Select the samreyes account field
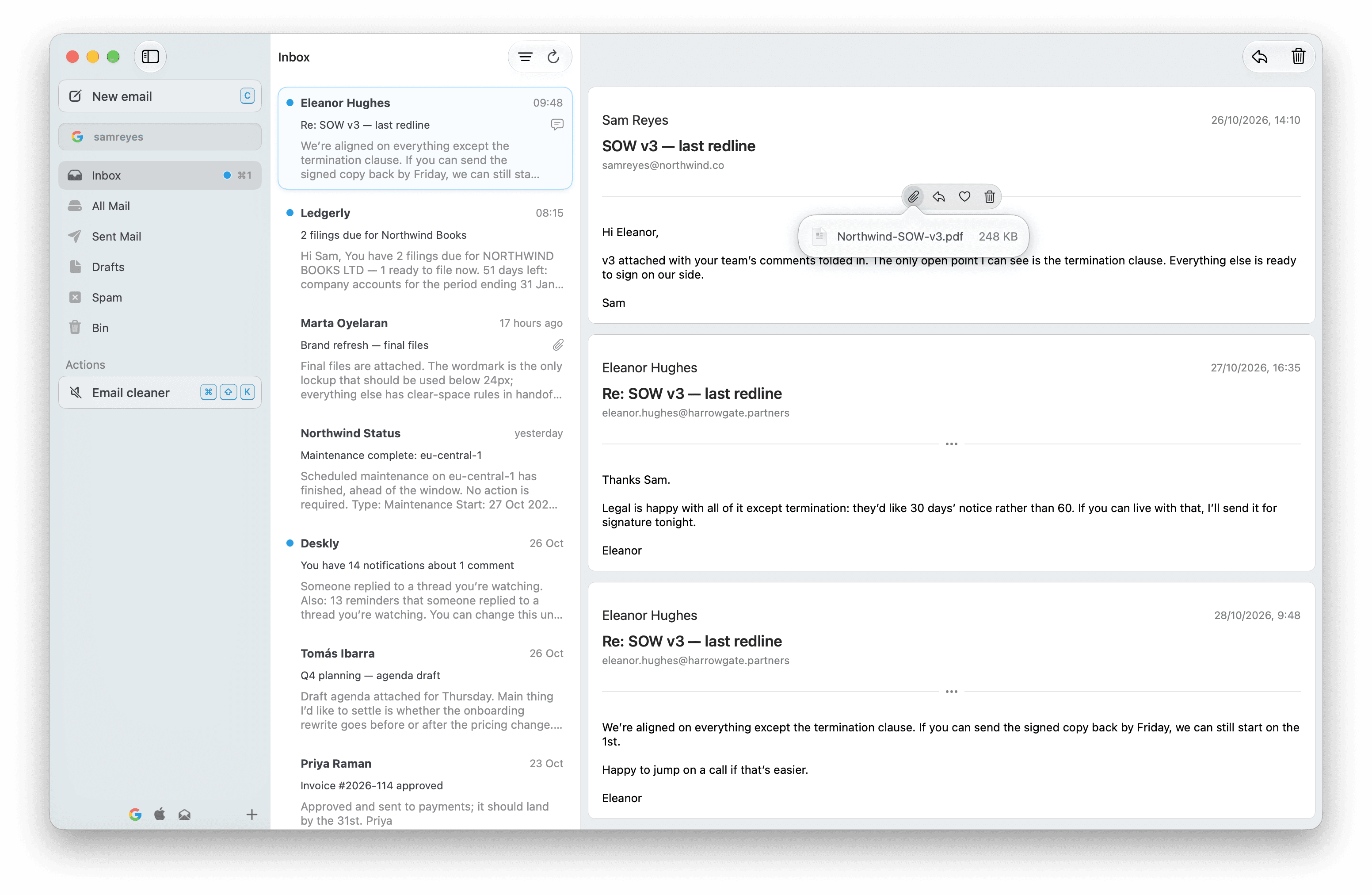 pos(160,137)
